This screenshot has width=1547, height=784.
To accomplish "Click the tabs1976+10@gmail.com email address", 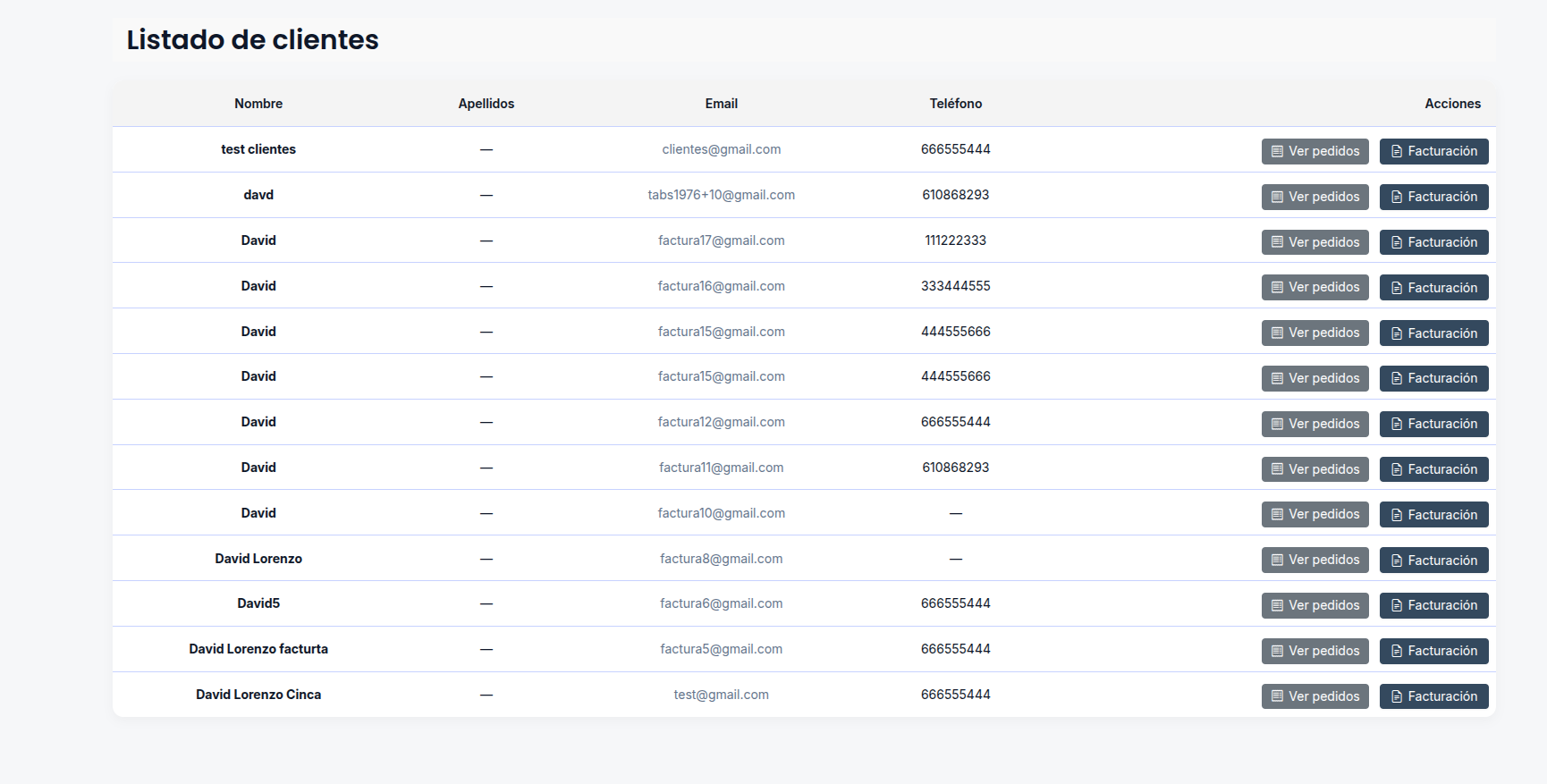I will click(721, 195).
